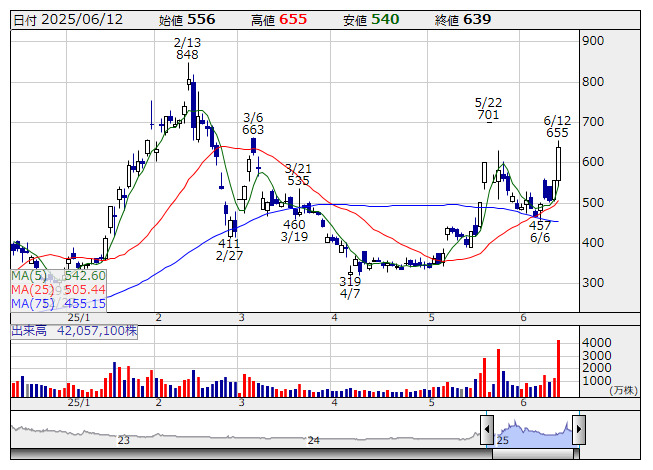Click the 2/13 848 peak annotation
This screenshot has width=653, height=470.
click(x=187, y=49)
